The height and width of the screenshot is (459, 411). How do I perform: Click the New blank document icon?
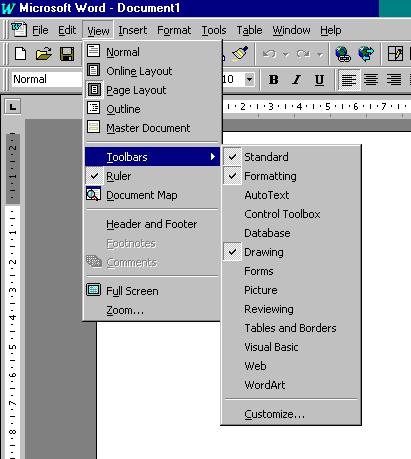(20, 54)
